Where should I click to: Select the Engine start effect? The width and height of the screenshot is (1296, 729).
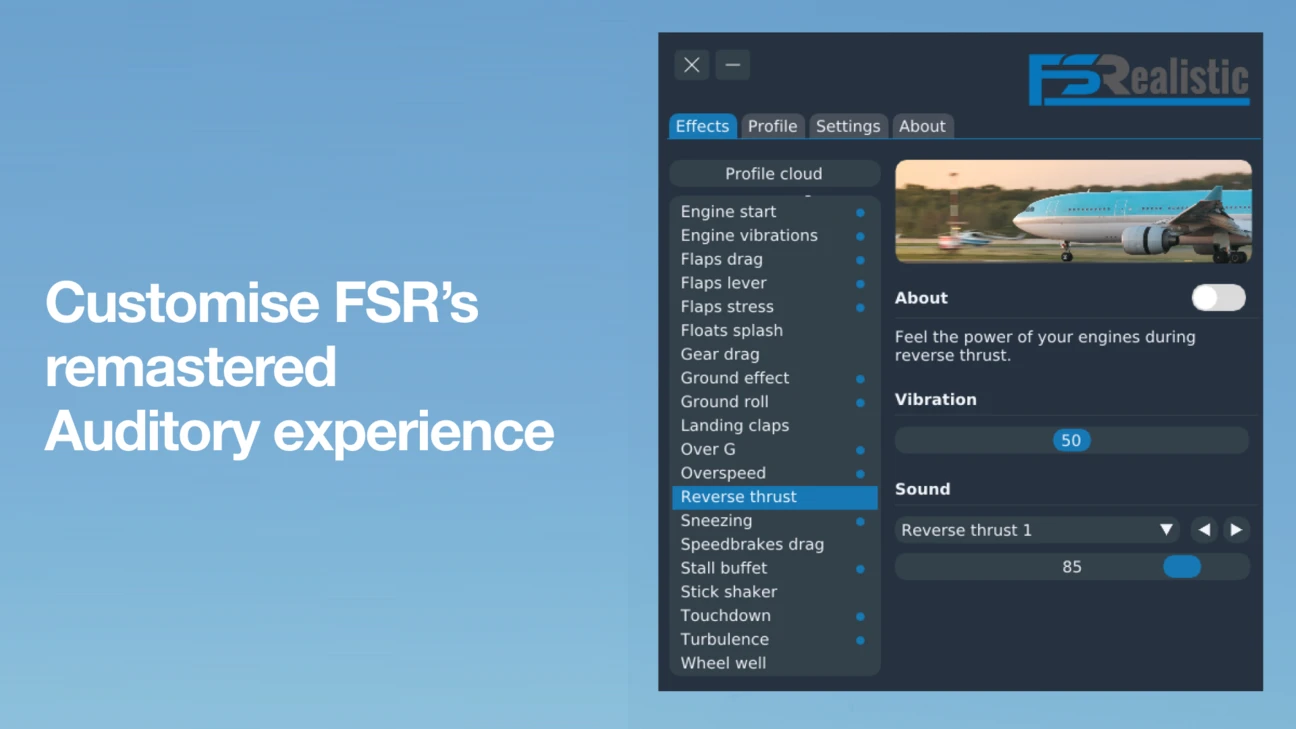tap(774, 212)
